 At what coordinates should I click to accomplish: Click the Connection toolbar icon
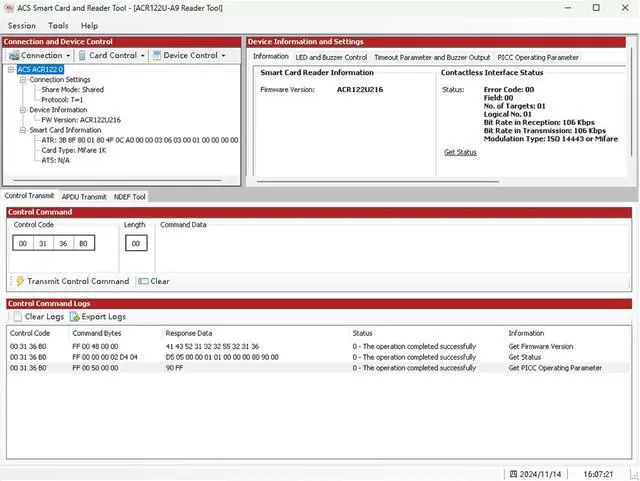(14, 56)
